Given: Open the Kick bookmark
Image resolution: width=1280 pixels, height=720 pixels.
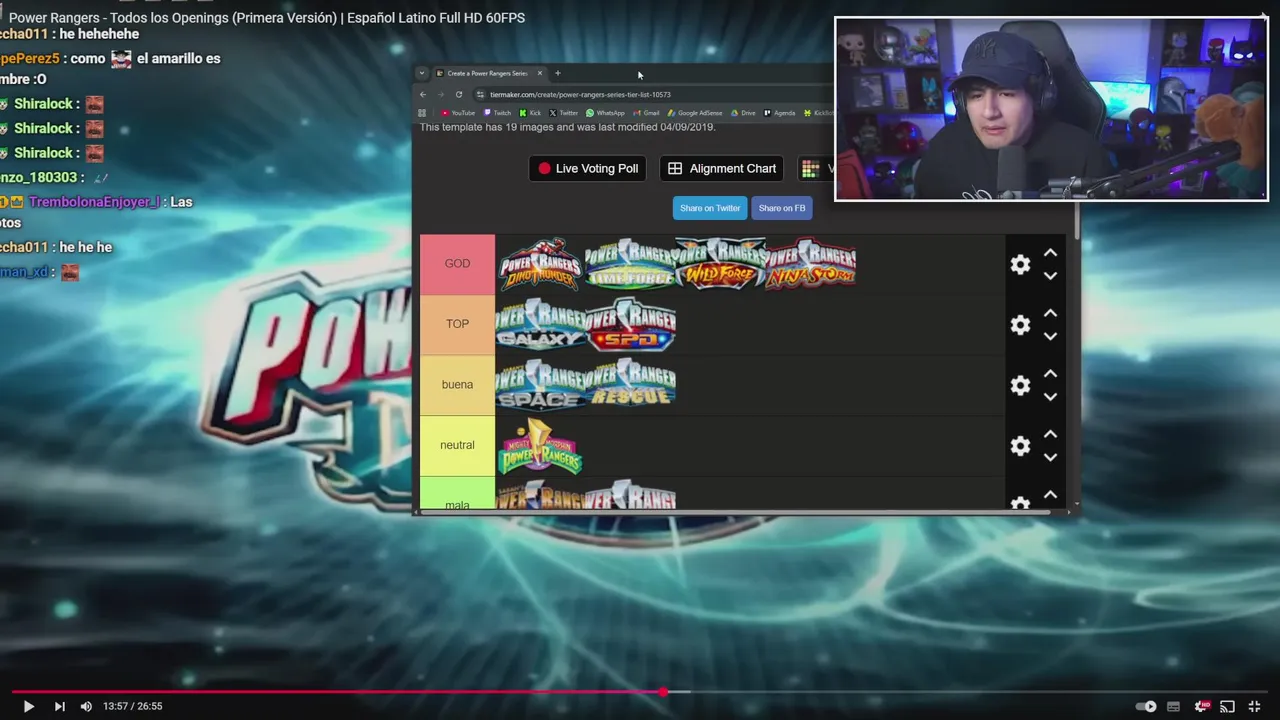Looking at the screenshot, I should pos(530,113).
